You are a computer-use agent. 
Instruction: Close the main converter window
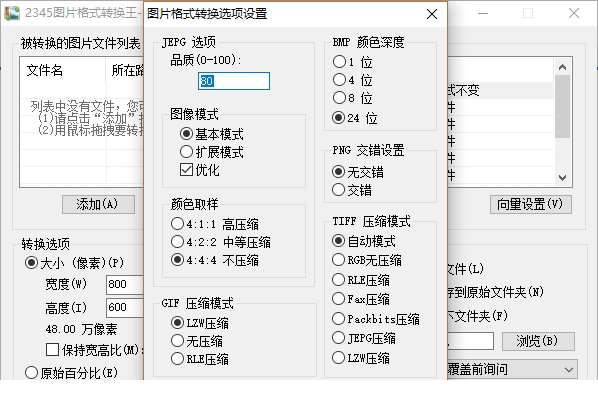[x=574, y=13]
